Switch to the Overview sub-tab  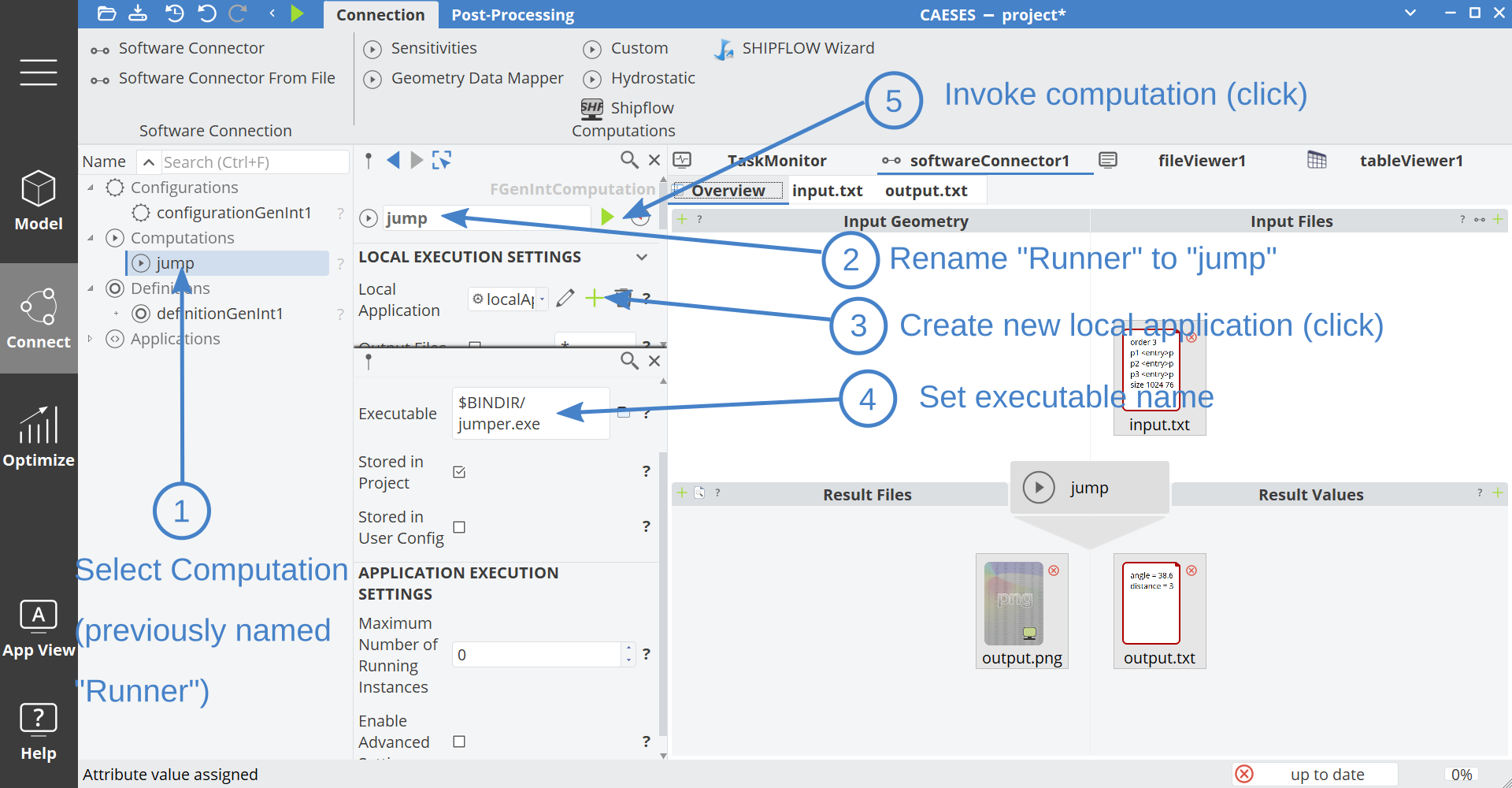[728, 191]
